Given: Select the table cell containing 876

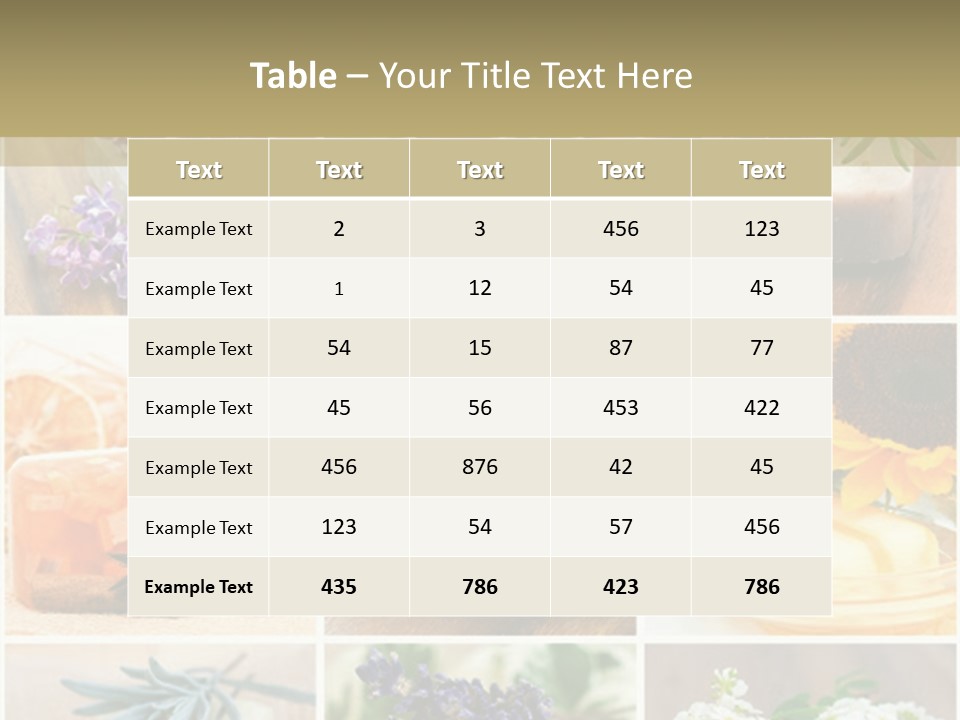Looking at the screenshot, I should [x=480, y=467].
